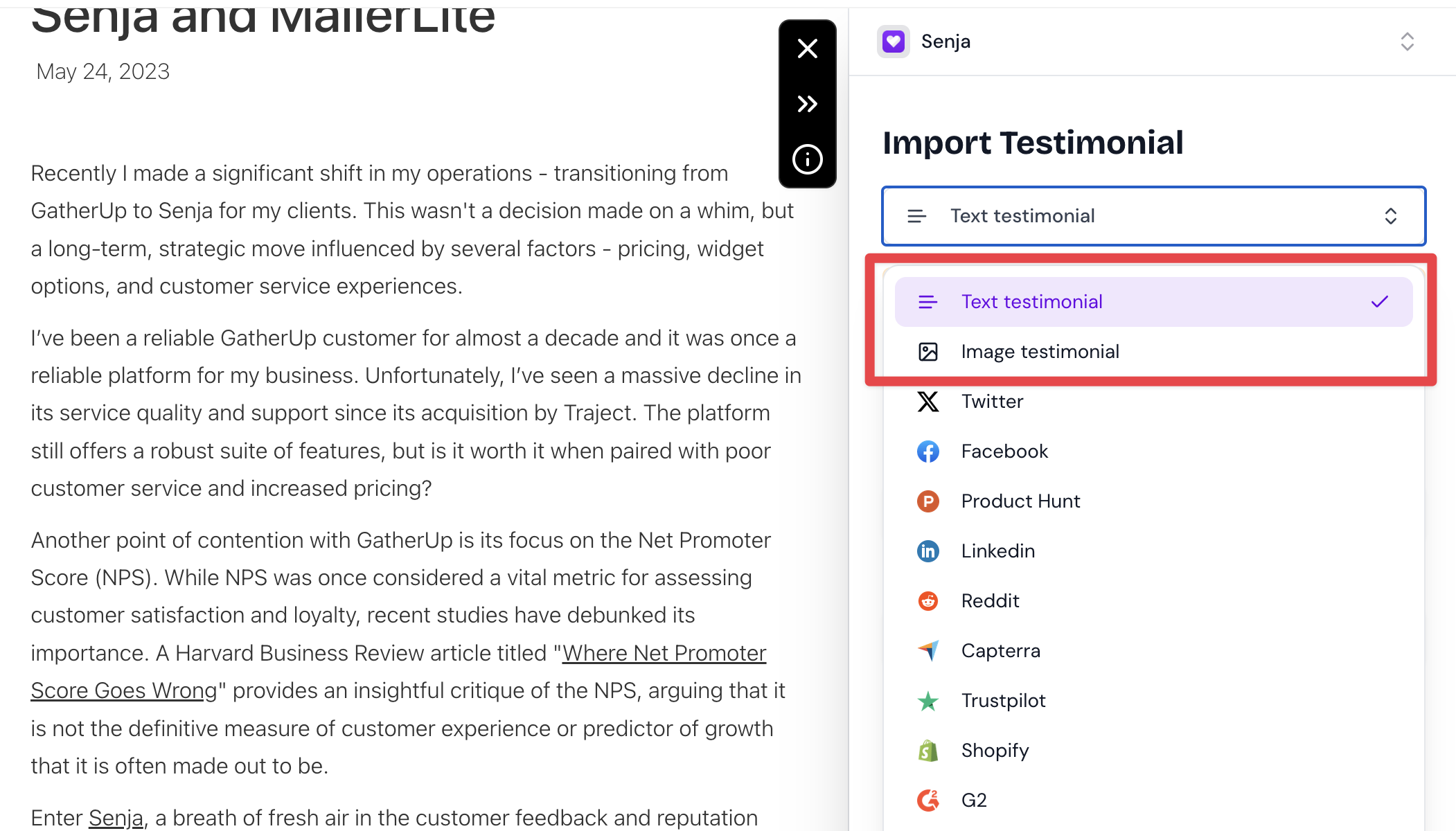The image size is (1456, 831).
Task: Open the Where Net Promoter article link
Action: (664, 653)
